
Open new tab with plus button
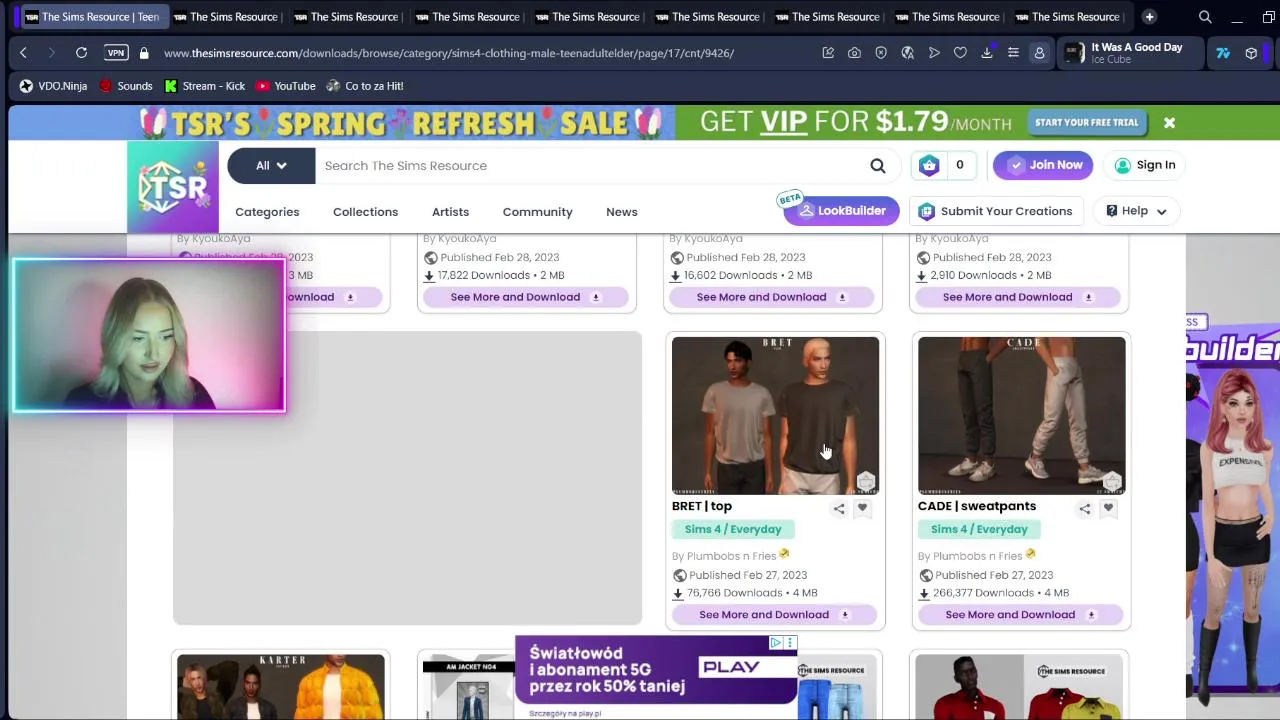[x=1149, y=17]
